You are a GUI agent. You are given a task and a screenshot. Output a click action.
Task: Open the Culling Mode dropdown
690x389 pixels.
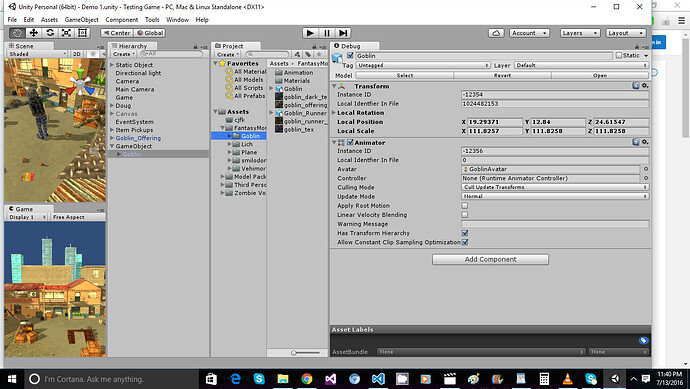point(555,187)
